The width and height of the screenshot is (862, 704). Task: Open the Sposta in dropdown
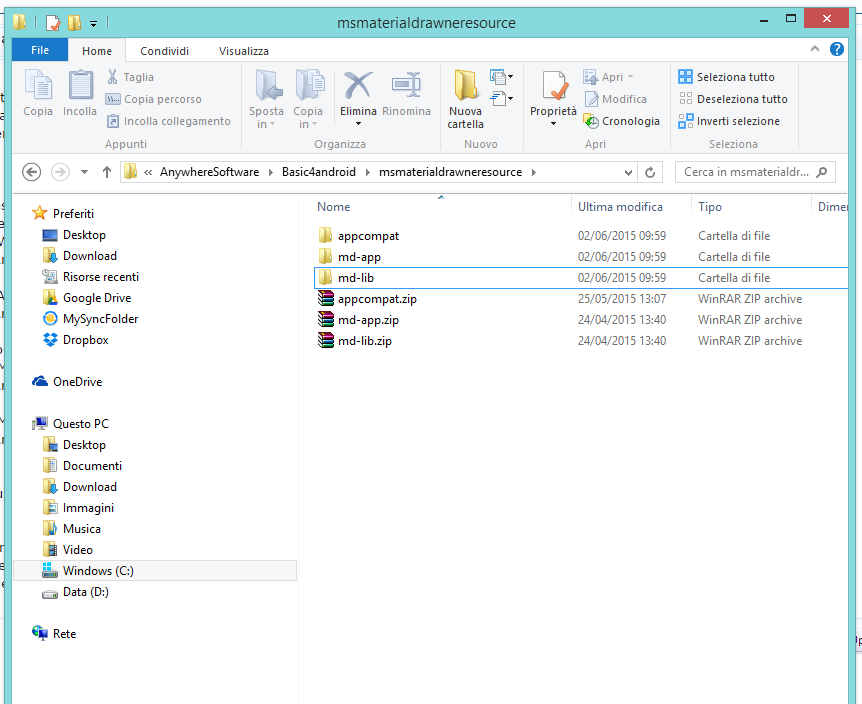[x=266, y=99]
